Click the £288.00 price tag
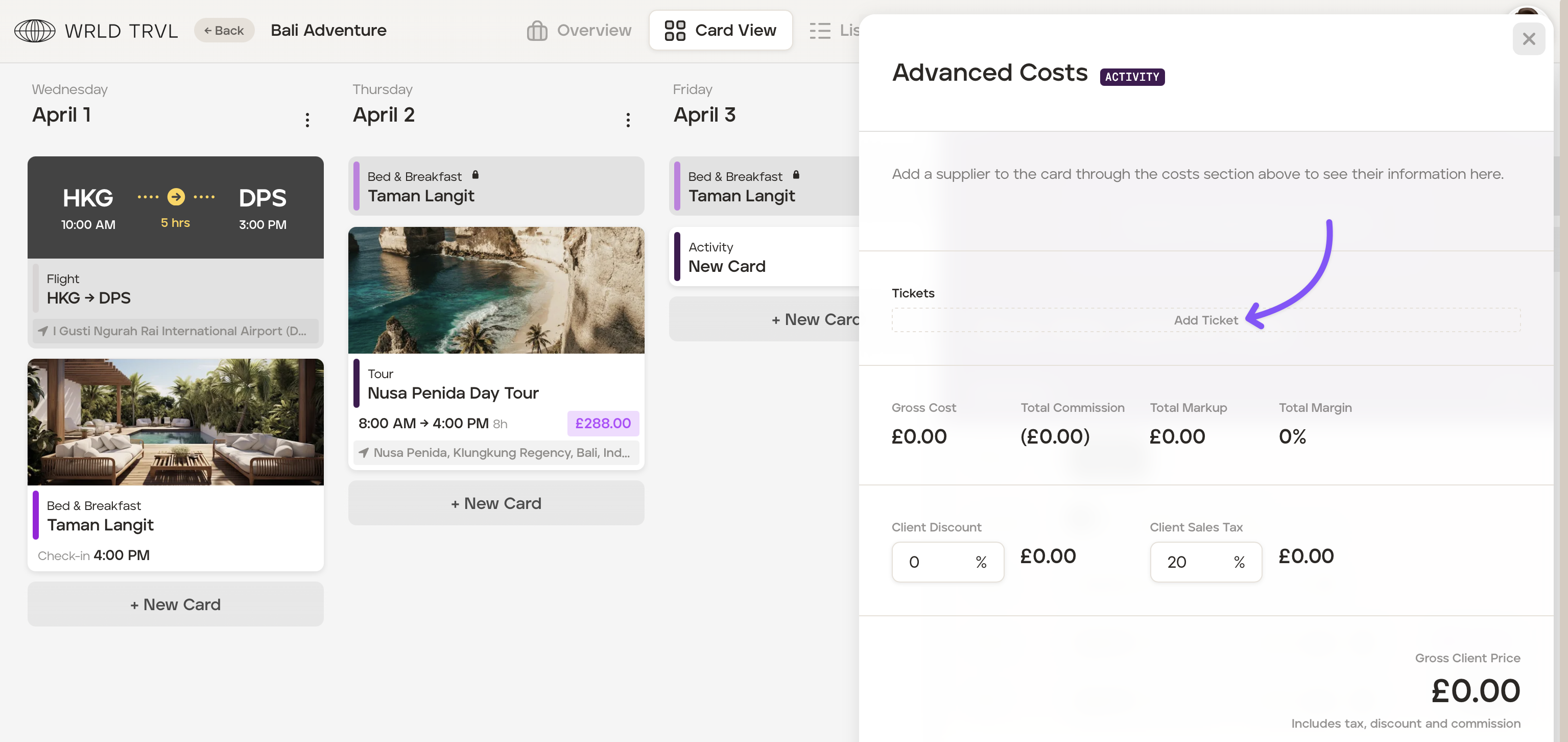This screenshot has width=1568, height=742. pos(603,424)
